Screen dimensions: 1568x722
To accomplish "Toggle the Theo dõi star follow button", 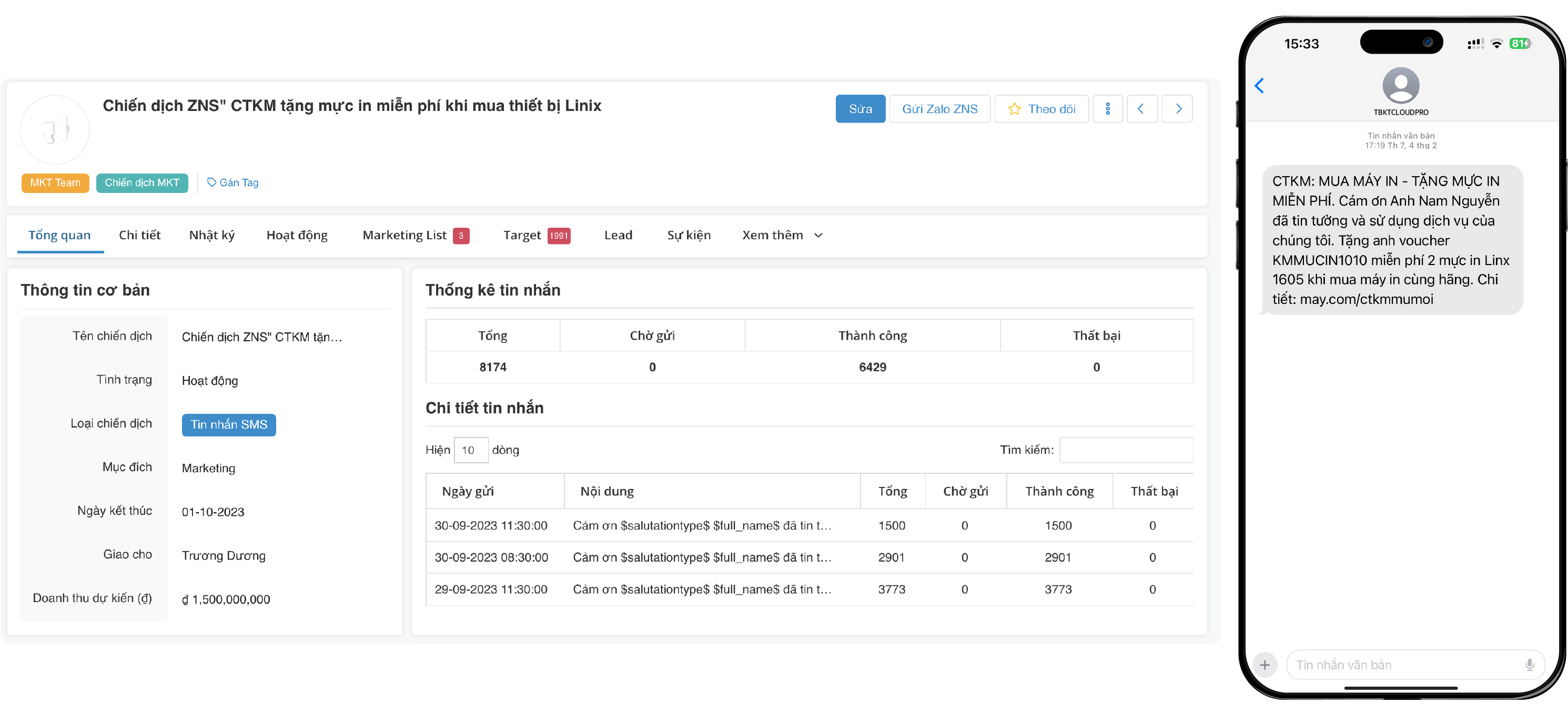I will (1041, 109).
